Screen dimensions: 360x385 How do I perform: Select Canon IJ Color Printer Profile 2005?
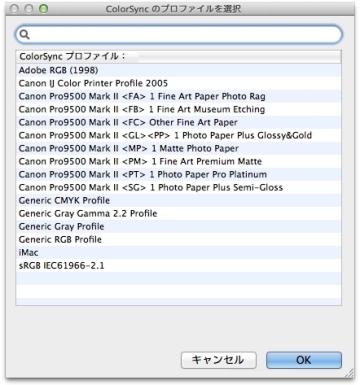(179, 83)
